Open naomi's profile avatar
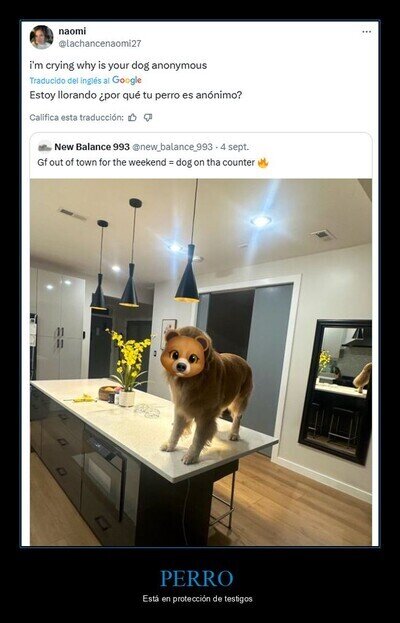 [41, 37]
